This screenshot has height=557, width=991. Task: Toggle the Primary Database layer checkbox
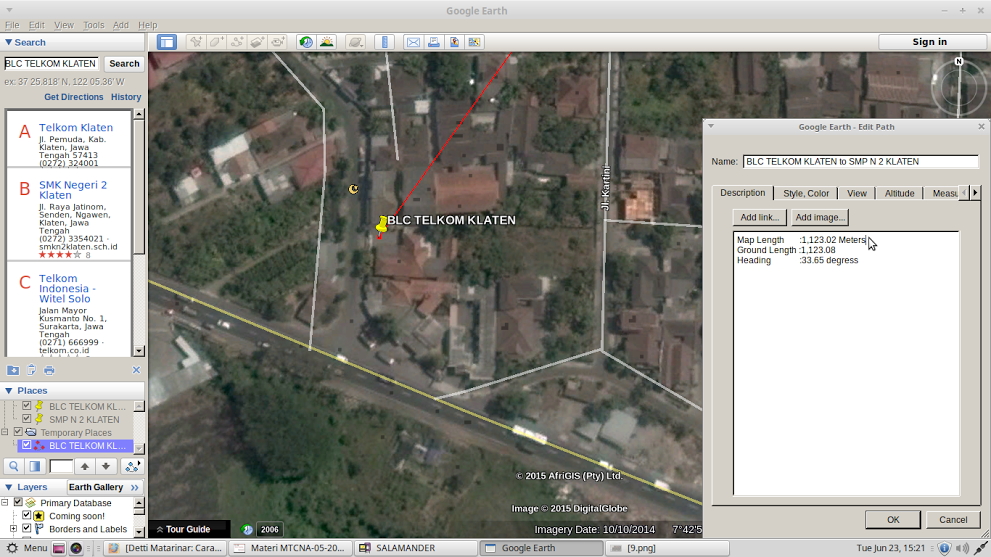(x=18, y=502)
